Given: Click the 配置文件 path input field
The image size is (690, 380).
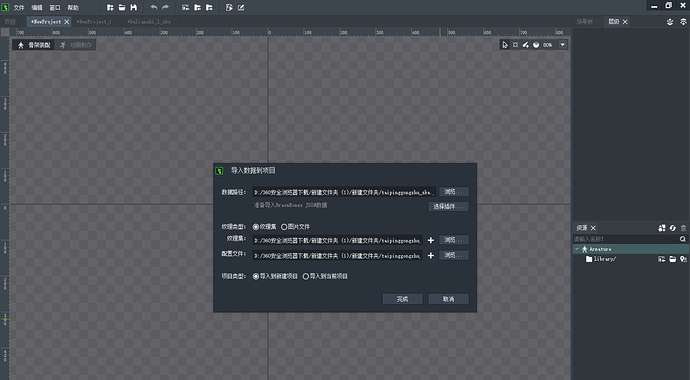Looking at the screenshot, I should (x=337, y=256).
